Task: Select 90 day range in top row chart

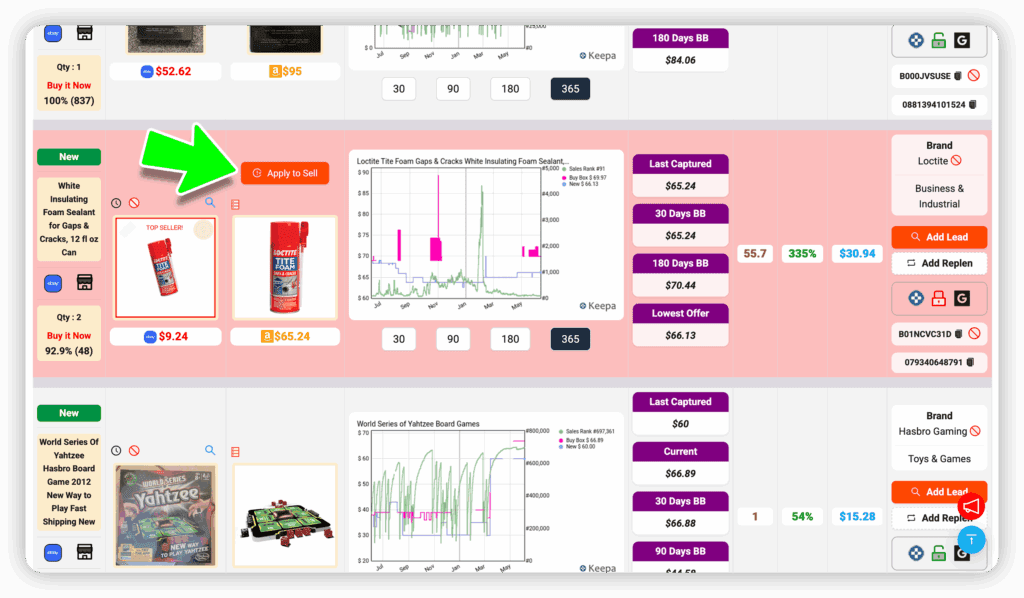Action: click(453, 89)
